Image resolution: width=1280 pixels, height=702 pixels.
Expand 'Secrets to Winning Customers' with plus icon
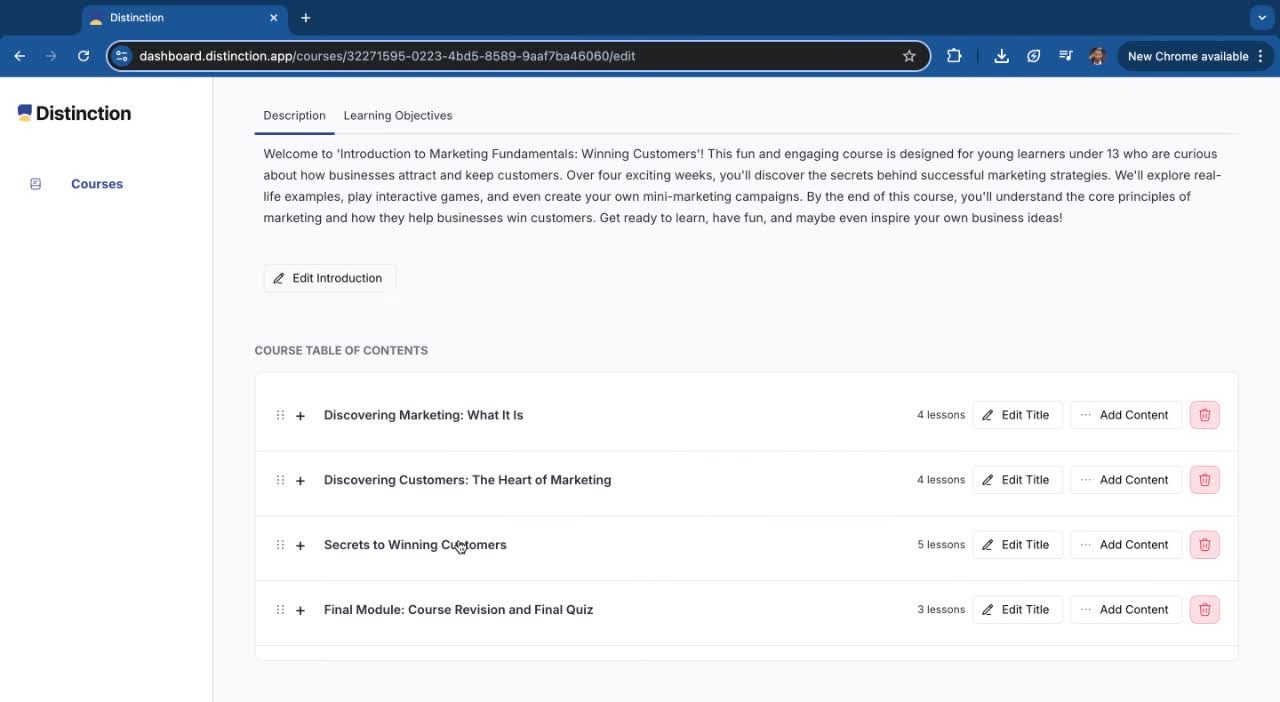pos(300,546)
